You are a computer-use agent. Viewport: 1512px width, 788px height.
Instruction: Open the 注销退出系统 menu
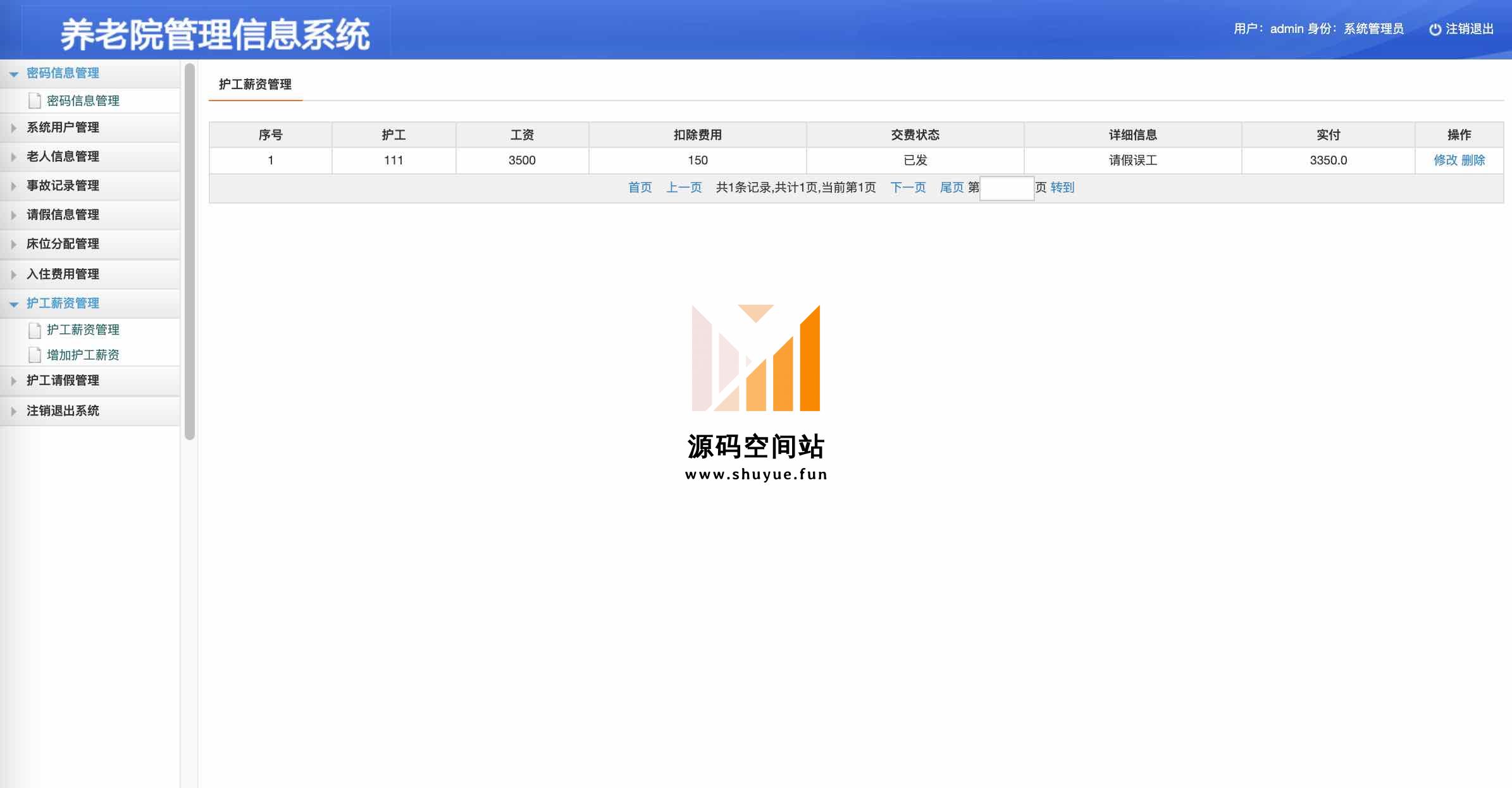pos(63,411)
